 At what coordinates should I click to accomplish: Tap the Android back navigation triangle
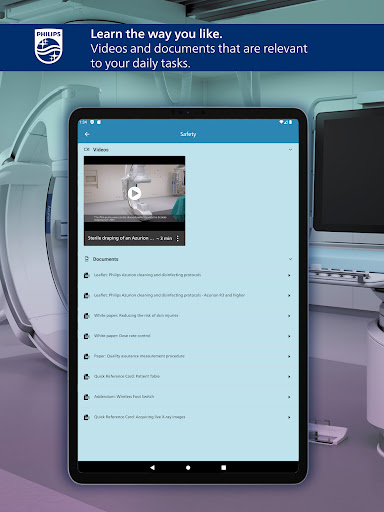pos(152,467)
